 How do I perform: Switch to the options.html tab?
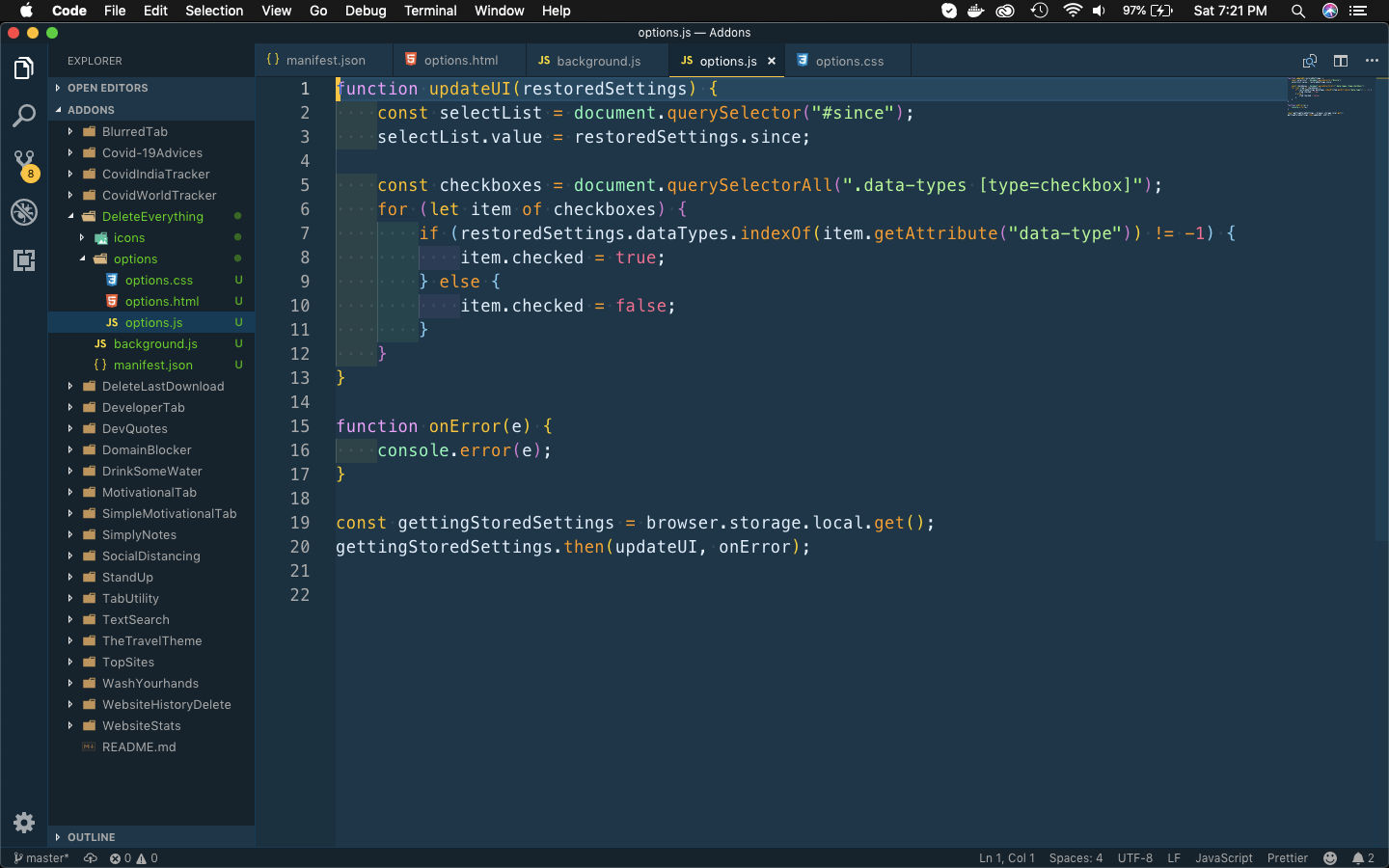click(x=460, y=61)
